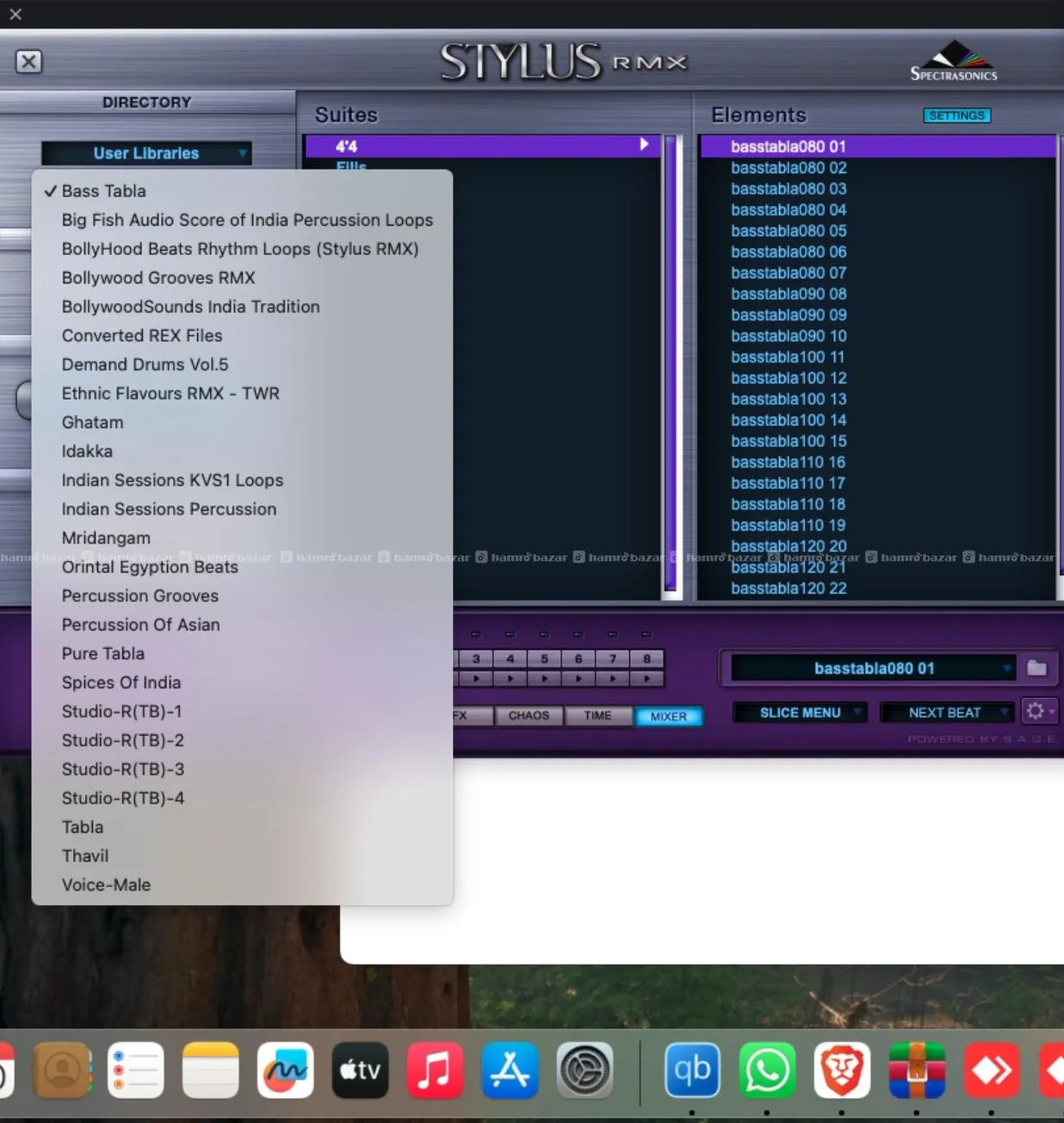Viewport: 1064px width, 1123px height.
Task: Play part 7 with its arrow
Action: coord(612,678)
